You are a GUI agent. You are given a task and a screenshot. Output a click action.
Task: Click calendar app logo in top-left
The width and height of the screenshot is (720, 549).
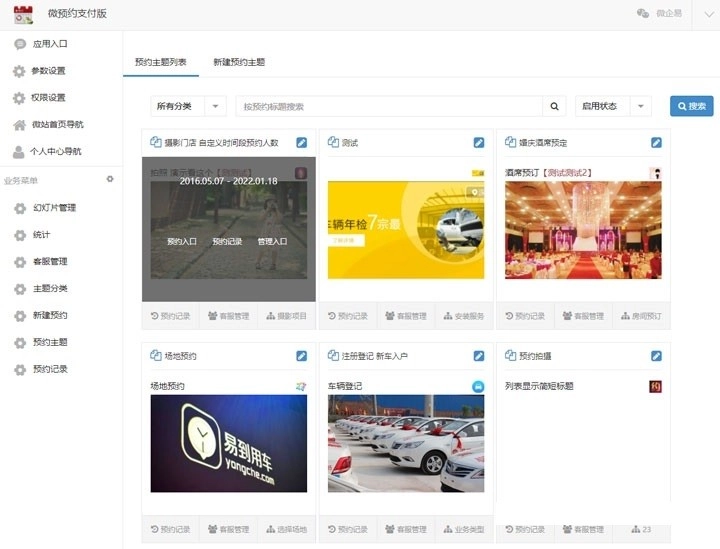click(22, 14)
